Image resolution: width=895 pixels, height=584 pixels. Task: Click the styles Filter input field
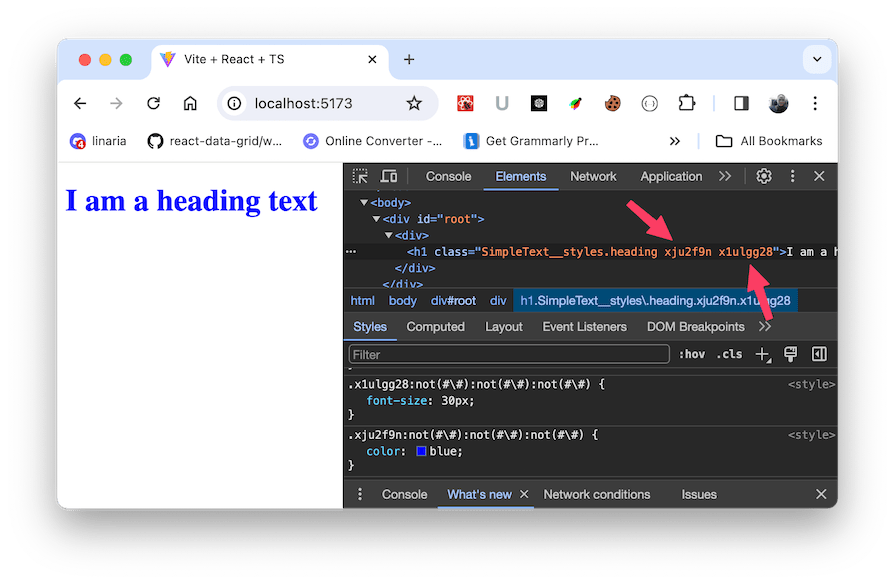[508, 353]
